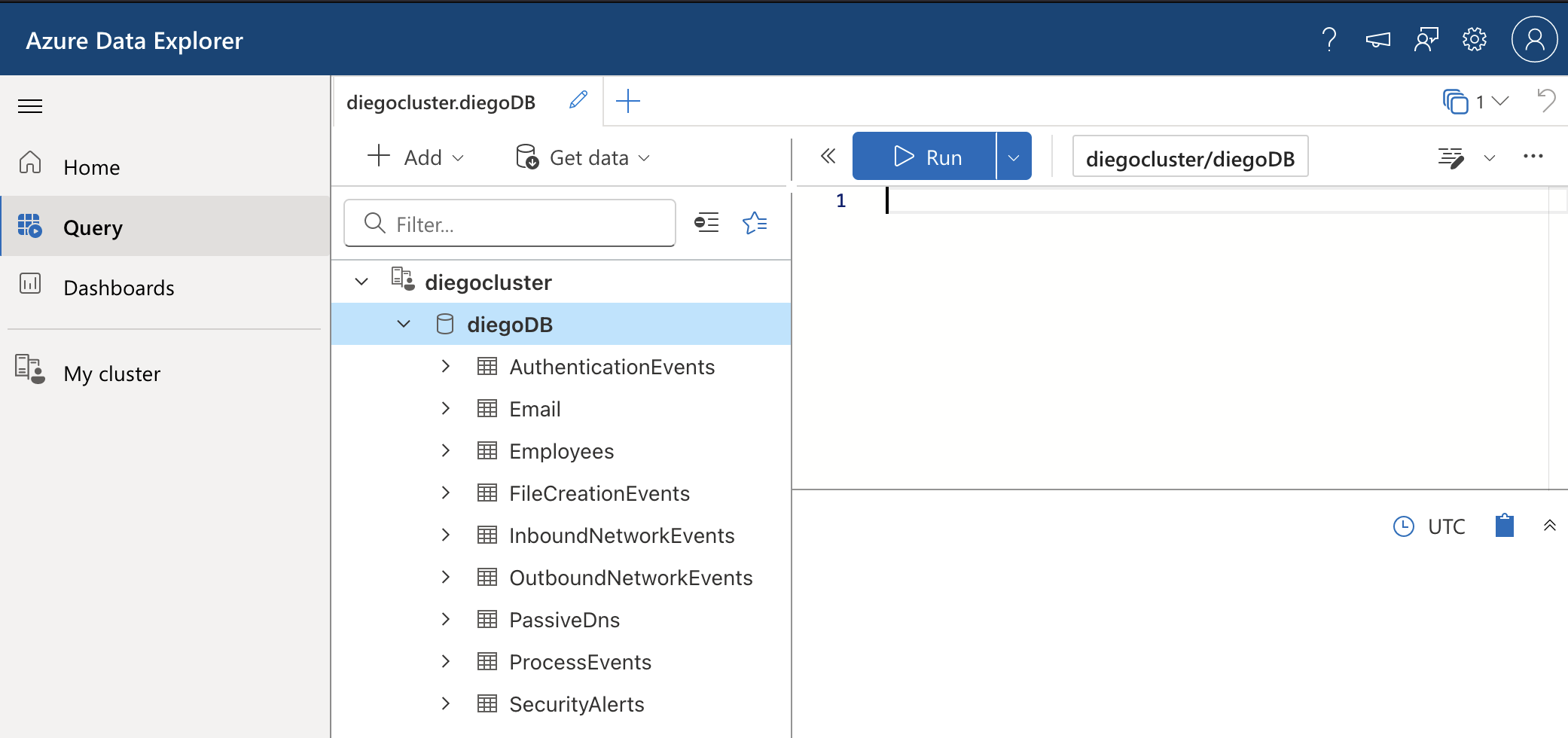The height and width of the screenshot is (738, 1568).
Task: Select OutboundNetworkEvents table name
Action: point(631,578)
